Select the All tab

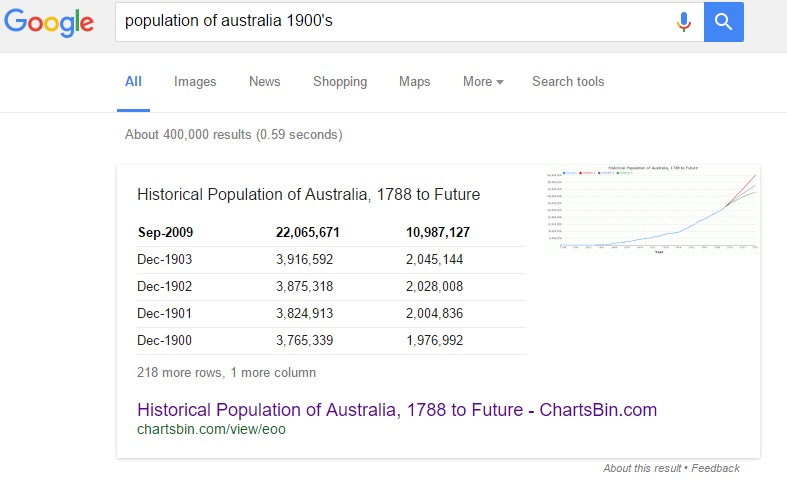click(x=133, y=82)
